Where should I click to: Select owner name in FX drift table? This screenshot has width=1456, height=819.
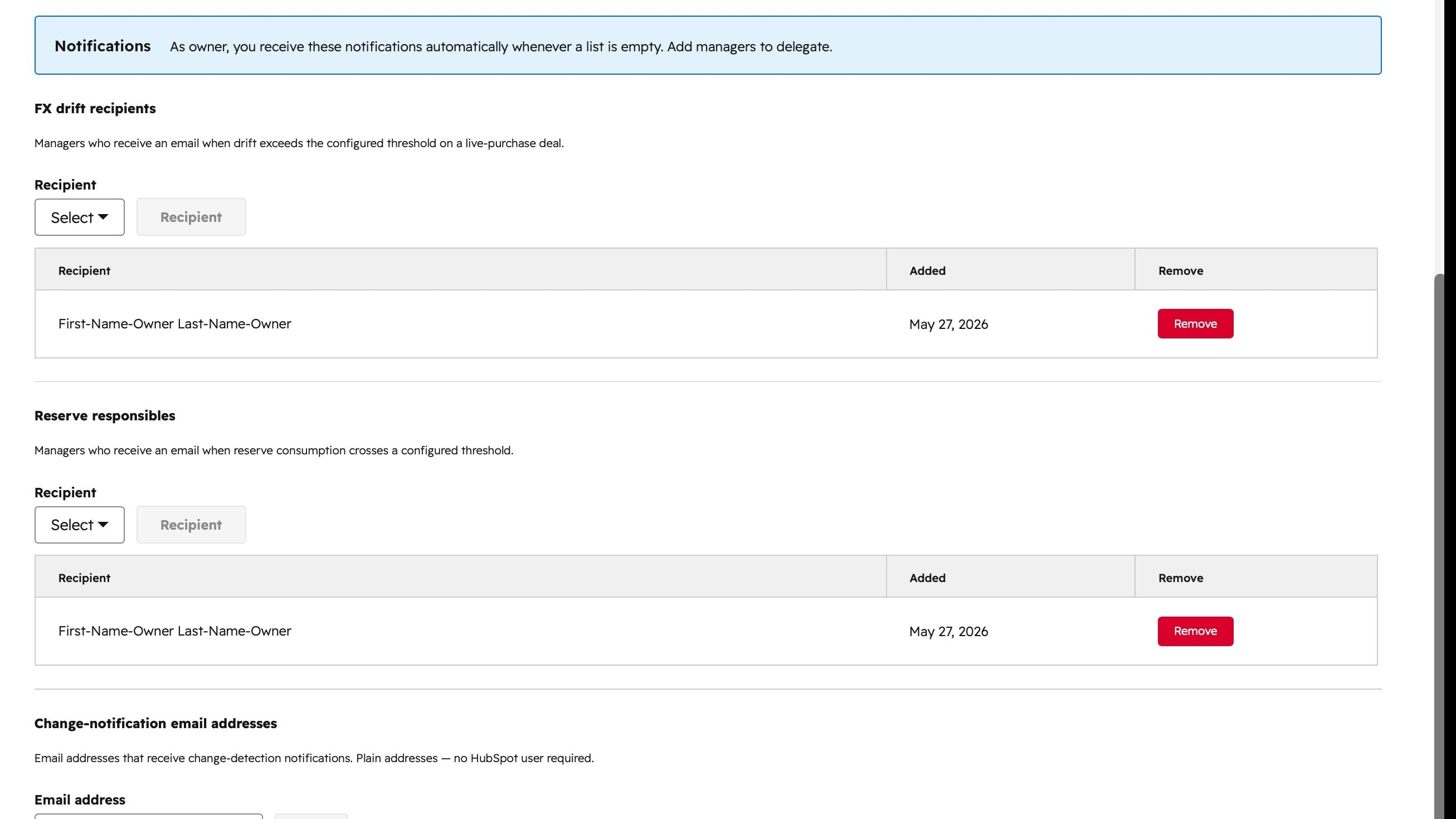point(174,323)
